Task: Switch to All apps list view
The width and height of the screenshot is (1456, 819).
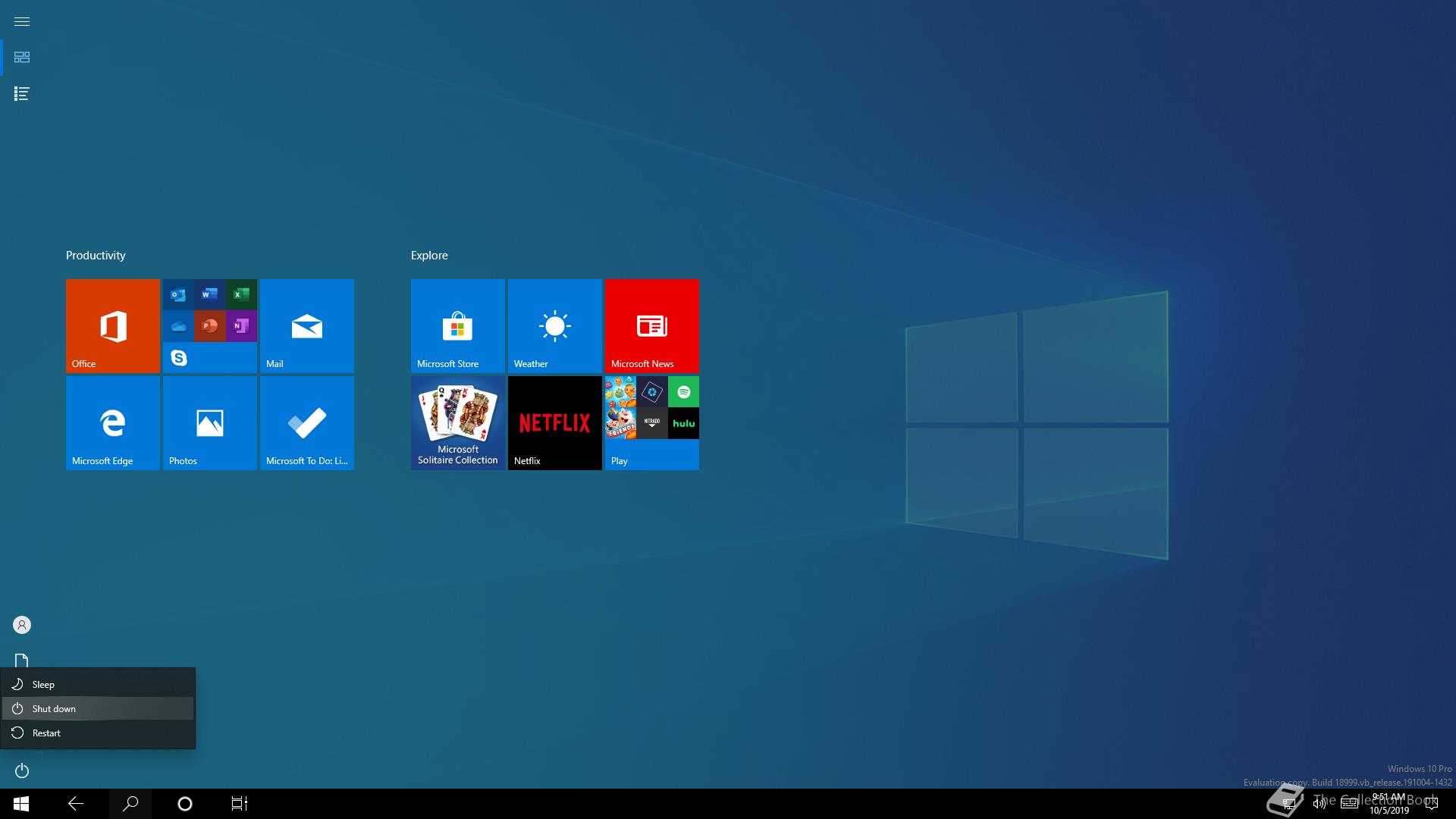Action: 22,94
